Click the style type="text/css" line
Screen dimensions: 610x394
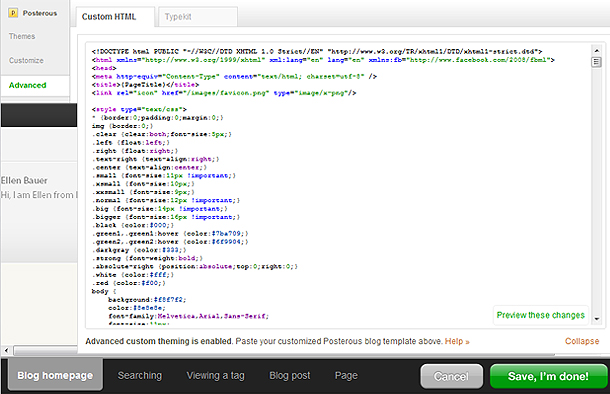pos(139,109)
